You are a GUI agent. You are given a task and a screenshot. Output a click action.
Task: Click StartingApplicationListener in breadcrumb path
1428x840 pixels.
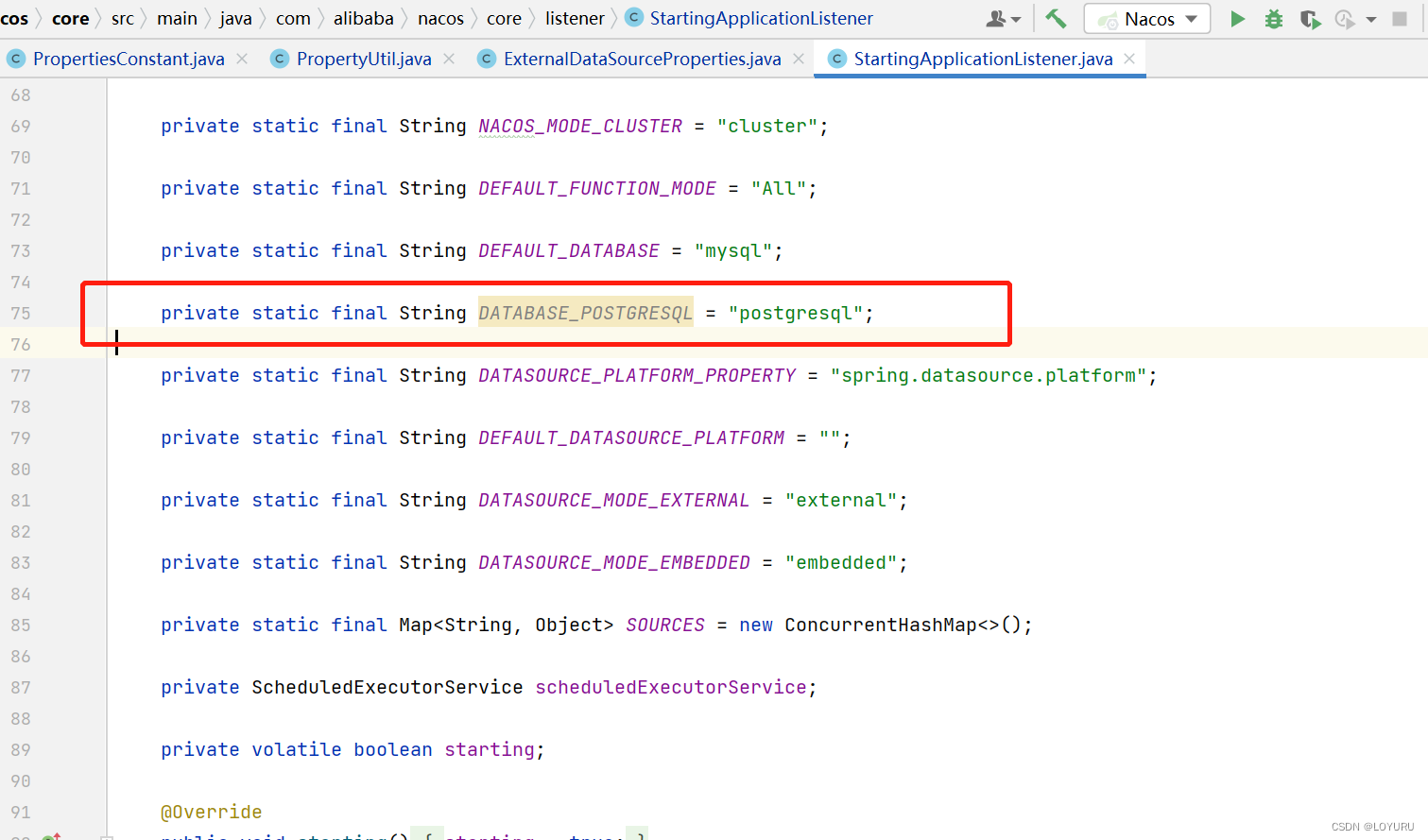click(x=761, y=18)
